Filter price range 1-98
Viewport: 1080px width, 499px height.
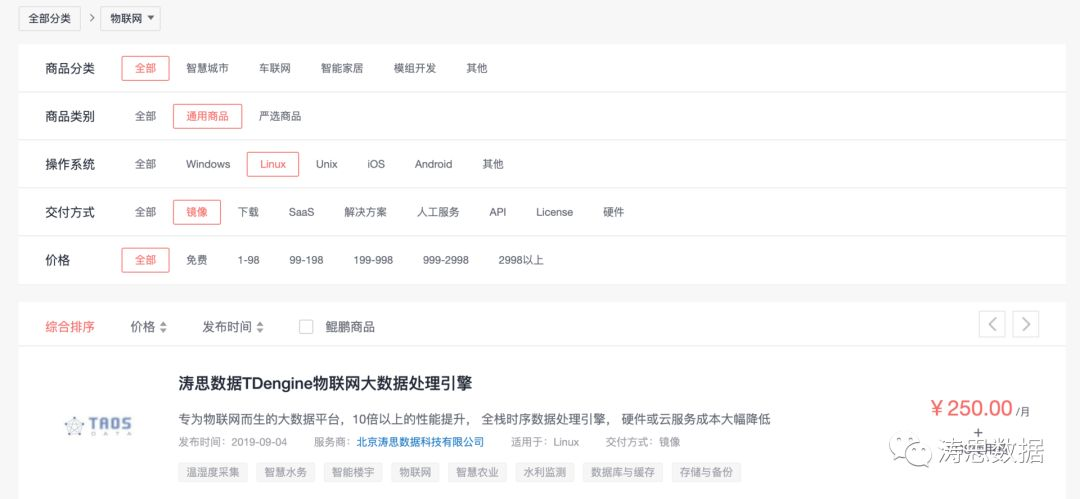[x=249, y=261]
